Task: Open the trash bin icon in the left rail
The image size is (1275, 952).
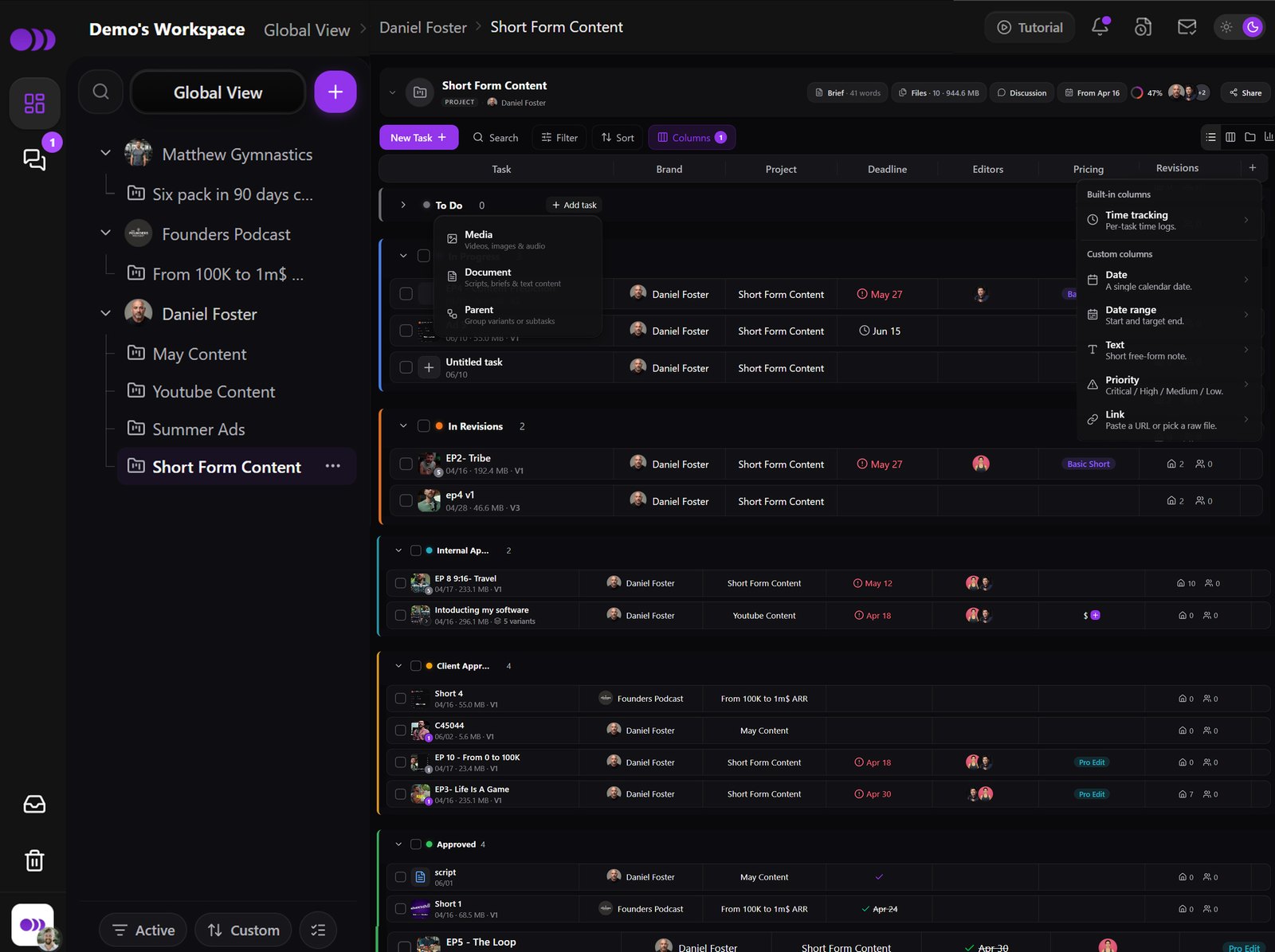Action: 34,860
